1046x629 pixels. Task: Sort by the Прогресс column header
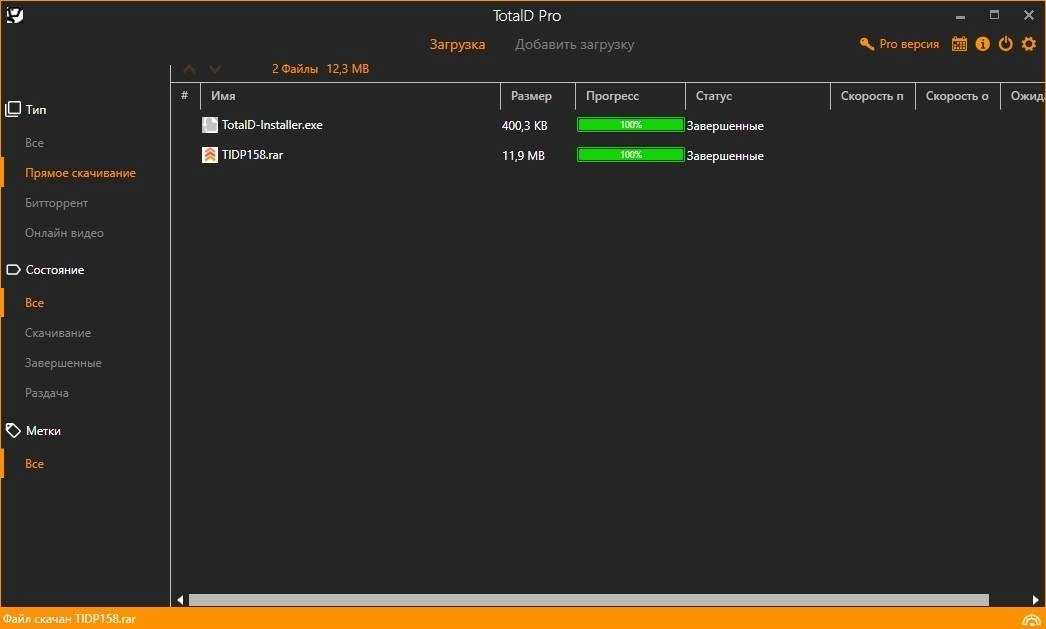(612, 96)
